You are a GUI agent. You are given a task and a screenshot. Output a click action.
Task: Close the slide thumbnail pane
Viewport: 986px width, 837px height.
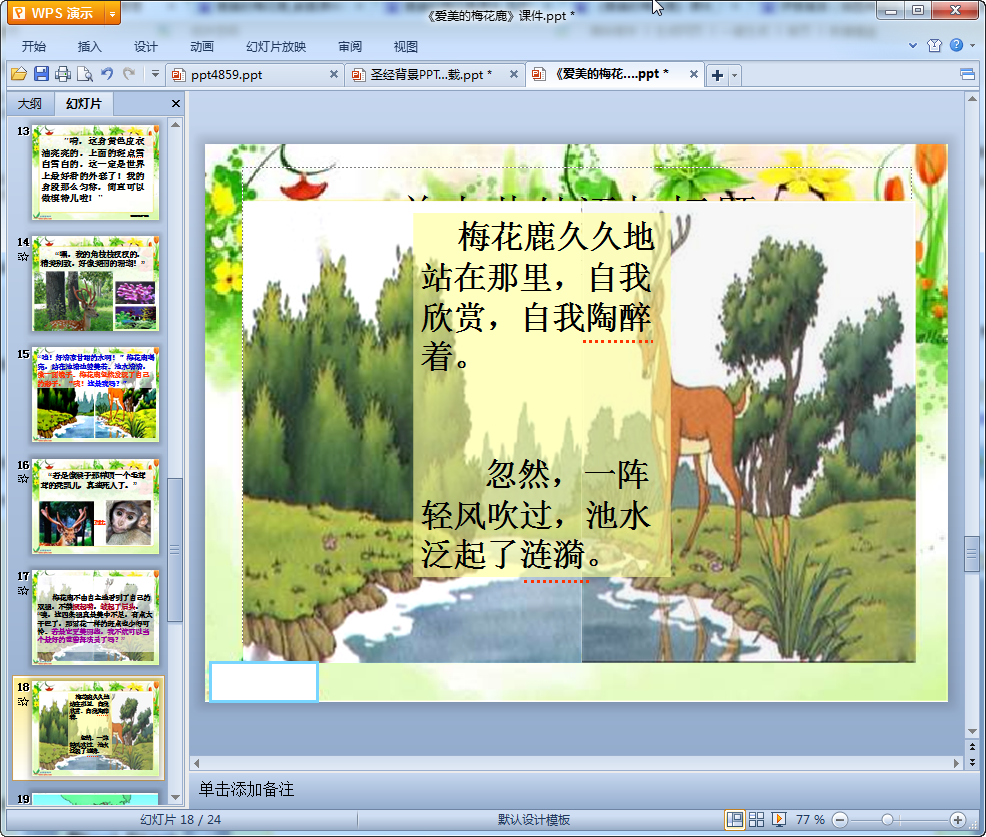coord(176,104)
